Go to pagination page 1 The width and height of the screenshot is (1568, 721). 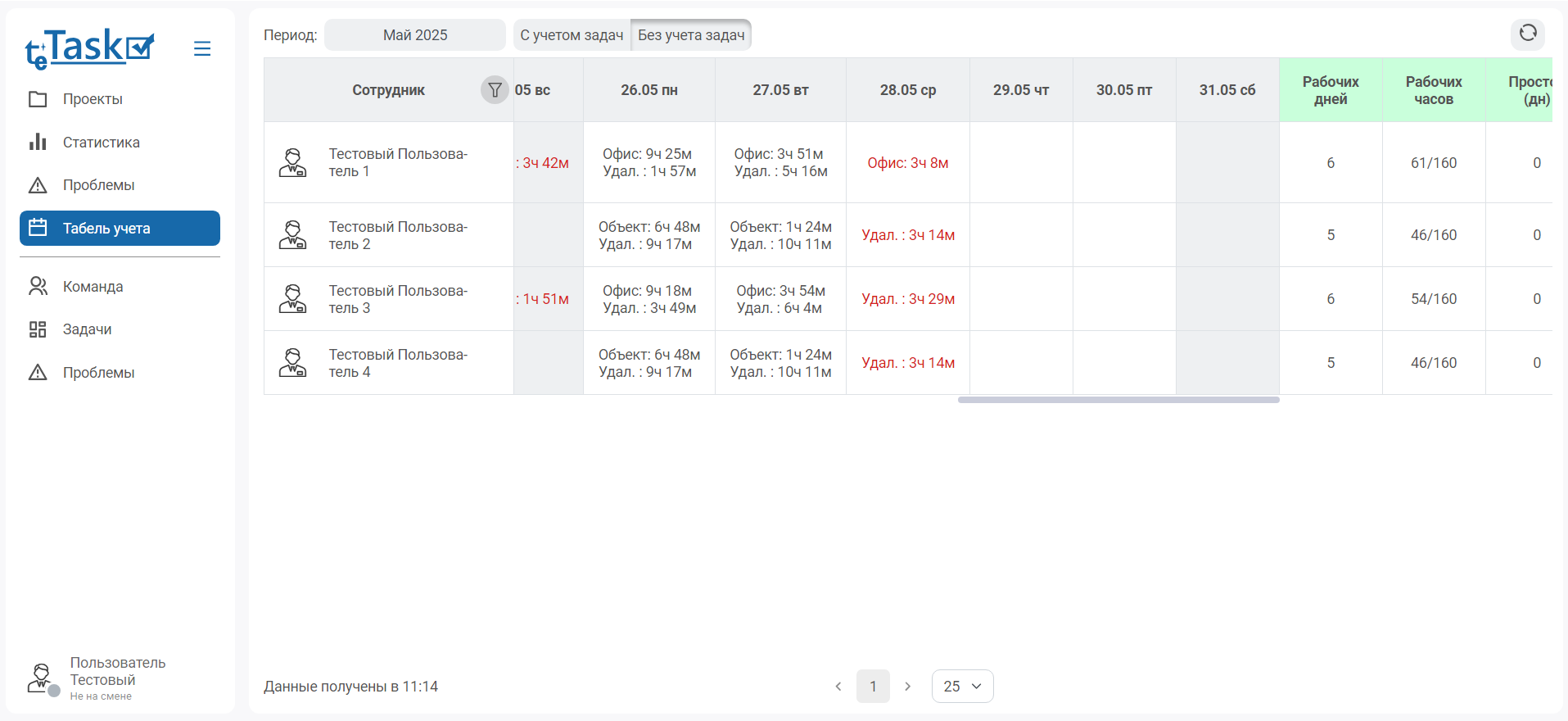click(x=873, y=687)
